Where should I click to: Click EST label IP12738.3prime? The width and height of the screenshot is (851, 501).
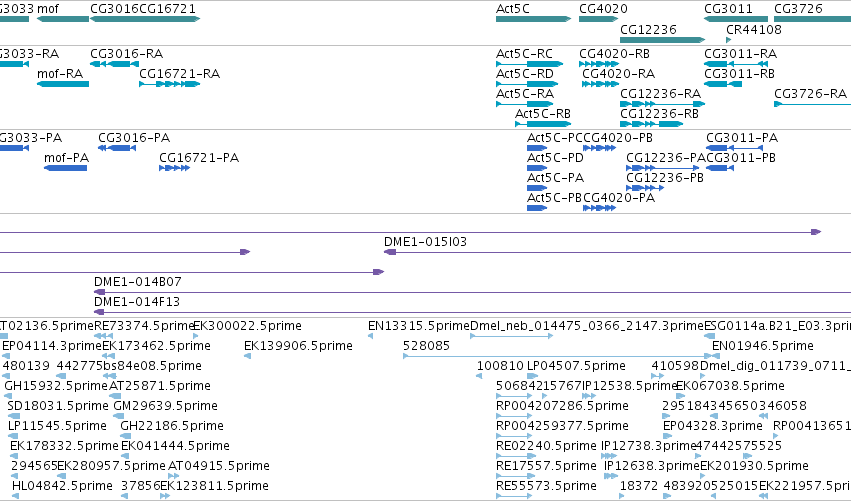coord(649,446)
